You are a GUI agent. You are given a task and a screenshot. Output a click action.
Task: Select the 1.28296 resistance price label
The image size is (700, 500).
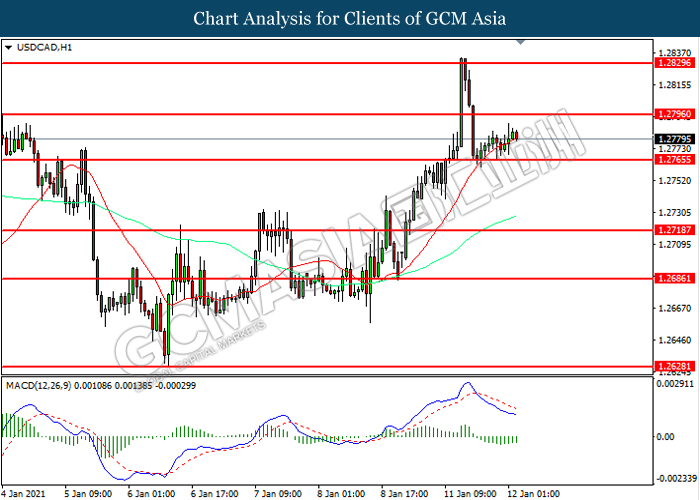[675, 63]
